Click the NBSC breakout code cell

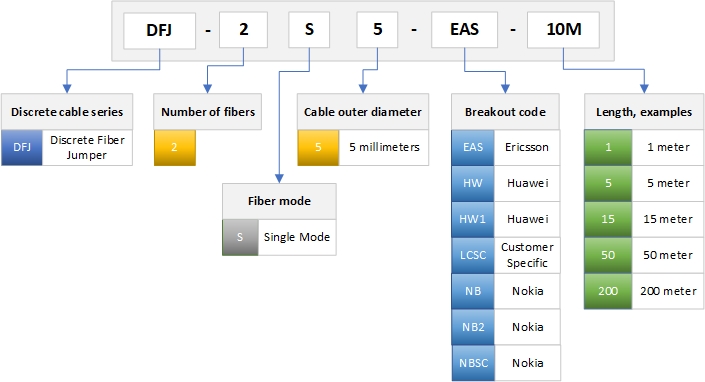(473, 363)
